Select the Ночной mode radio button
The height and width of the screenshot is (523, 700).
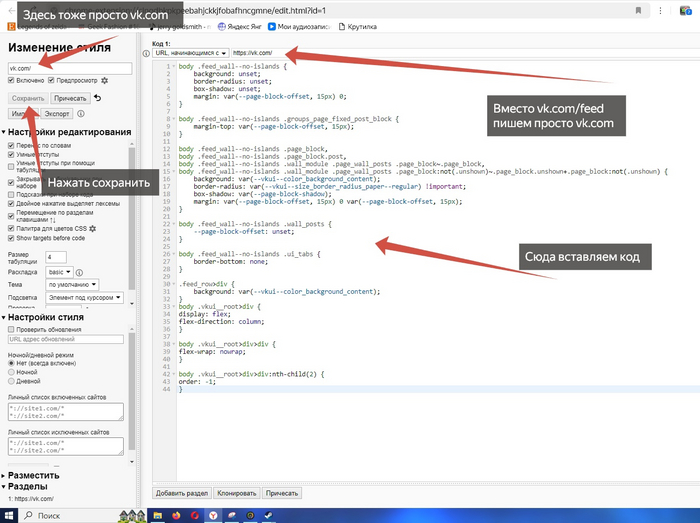pos(12,371)
